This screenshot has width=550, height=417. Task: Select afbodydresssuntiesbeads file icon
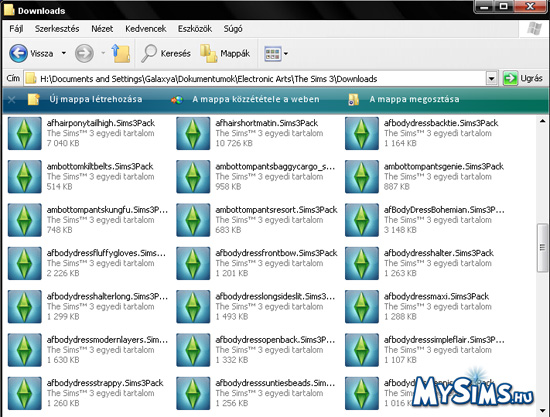193,393
